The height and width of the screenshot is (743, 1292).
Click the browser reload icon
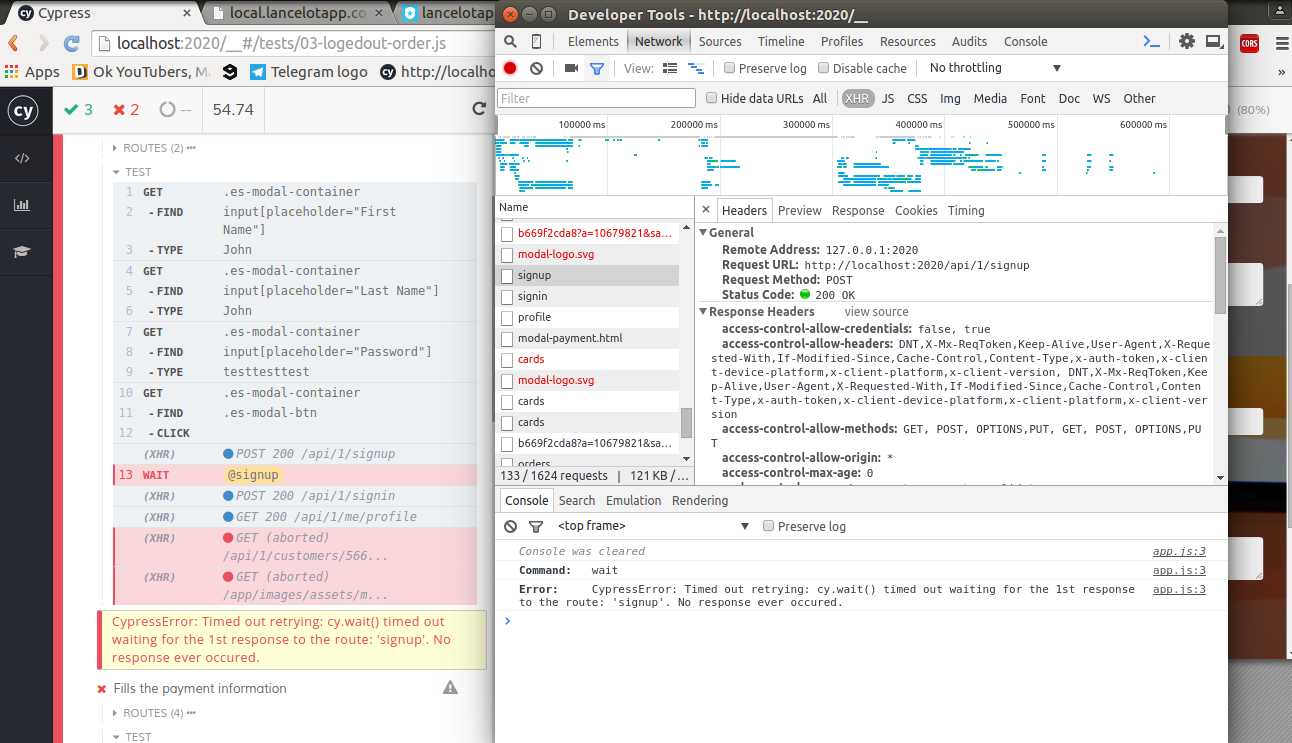[71, 44]
